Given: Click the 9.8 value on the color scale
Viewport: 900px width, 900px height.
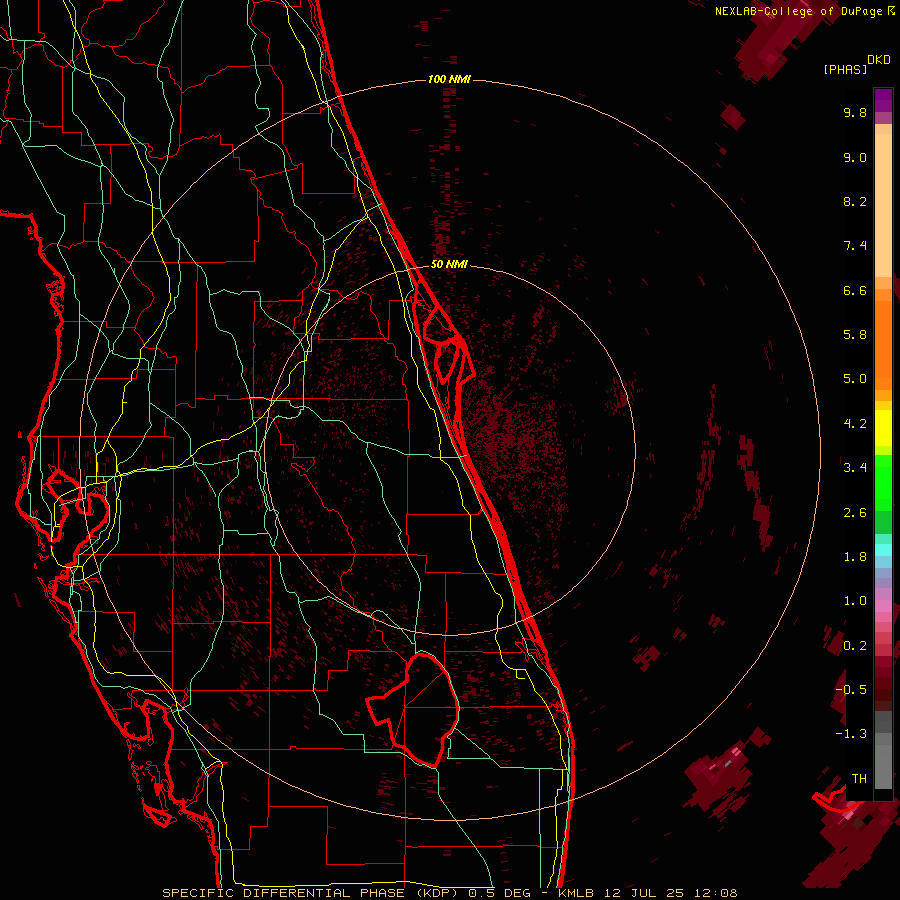Looking at the screenshot, I should click(855, 112).
